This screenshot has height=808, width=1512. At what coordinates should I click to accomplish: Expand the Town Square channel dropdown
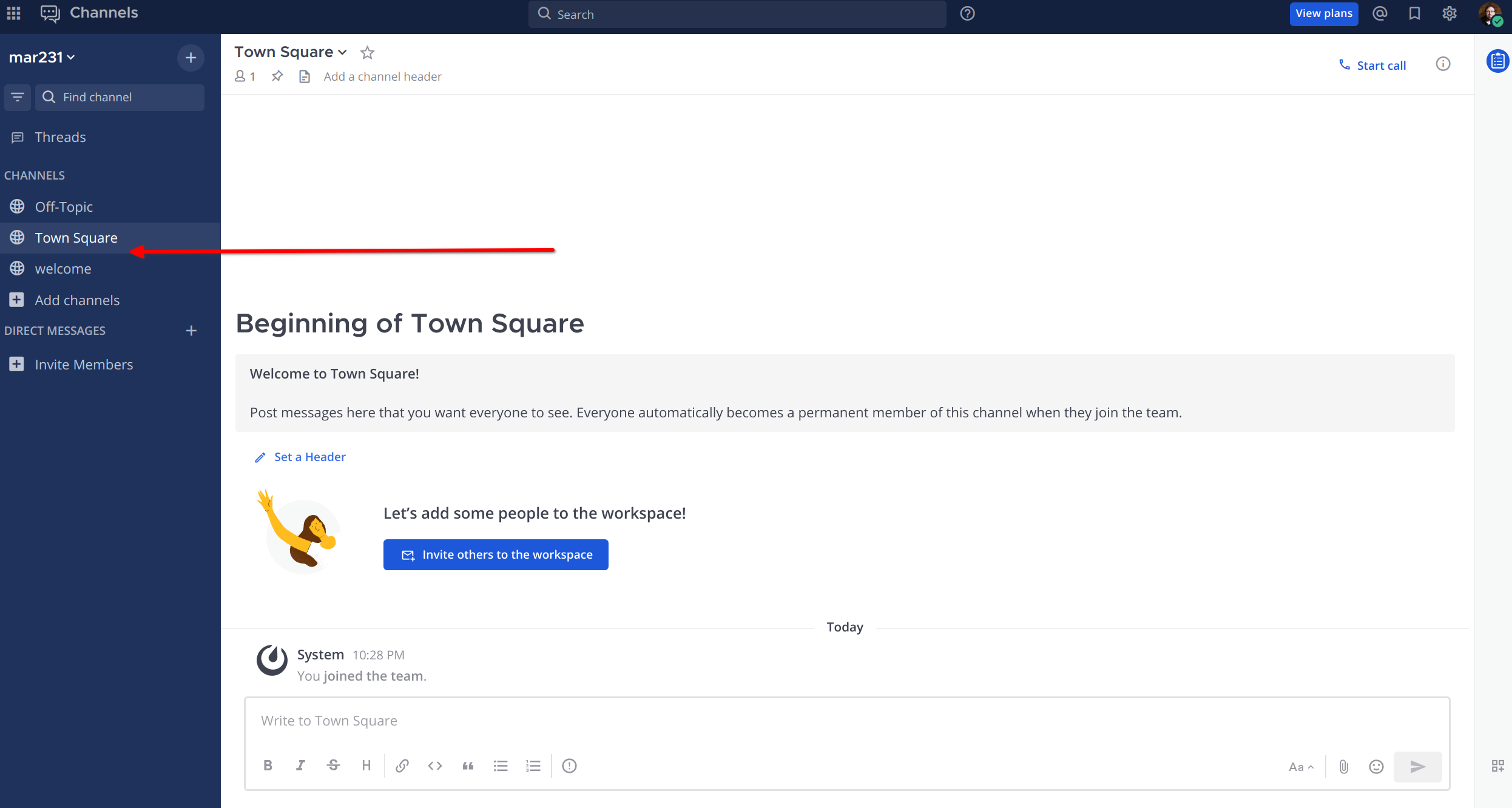click(x=291, y=52)
